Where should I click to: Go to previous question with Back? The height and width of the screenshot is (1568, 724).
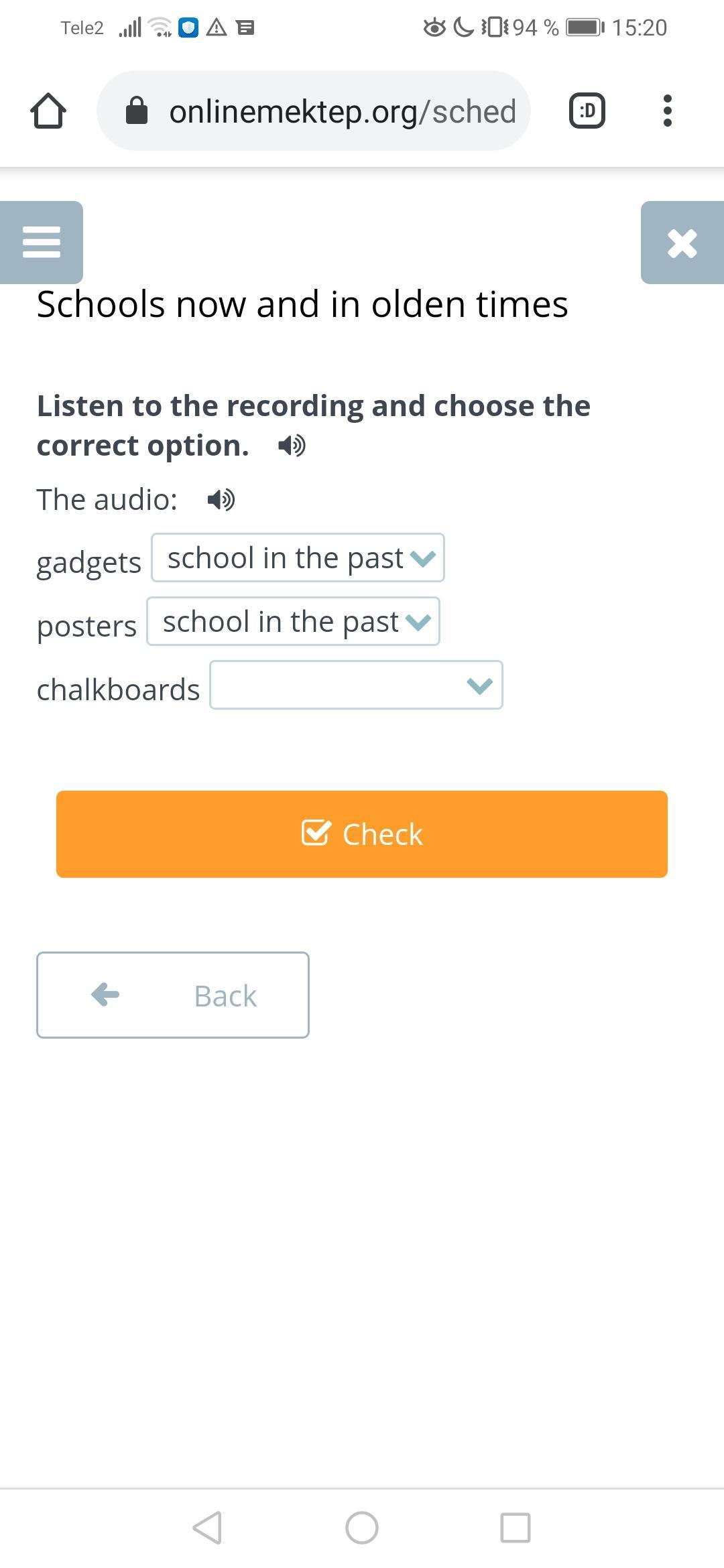[x=173, y=995]
